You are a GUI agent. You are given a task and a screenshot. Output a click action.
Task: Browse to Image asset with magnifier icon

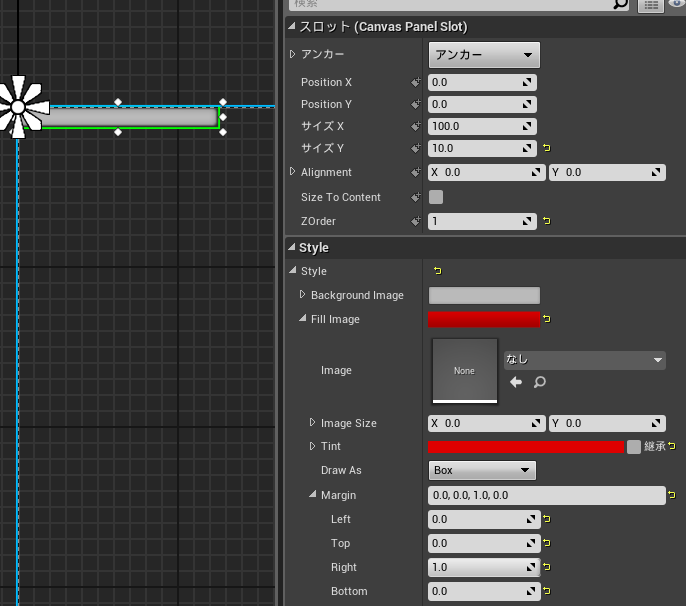pos(540,382)
